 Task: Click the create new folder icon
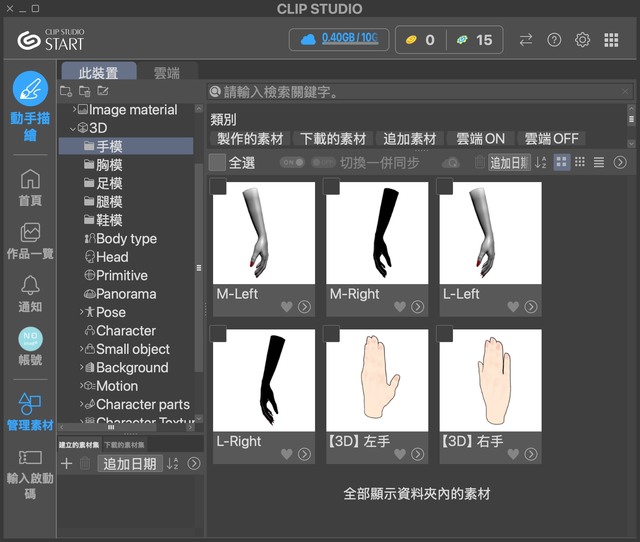click(66, 91)
